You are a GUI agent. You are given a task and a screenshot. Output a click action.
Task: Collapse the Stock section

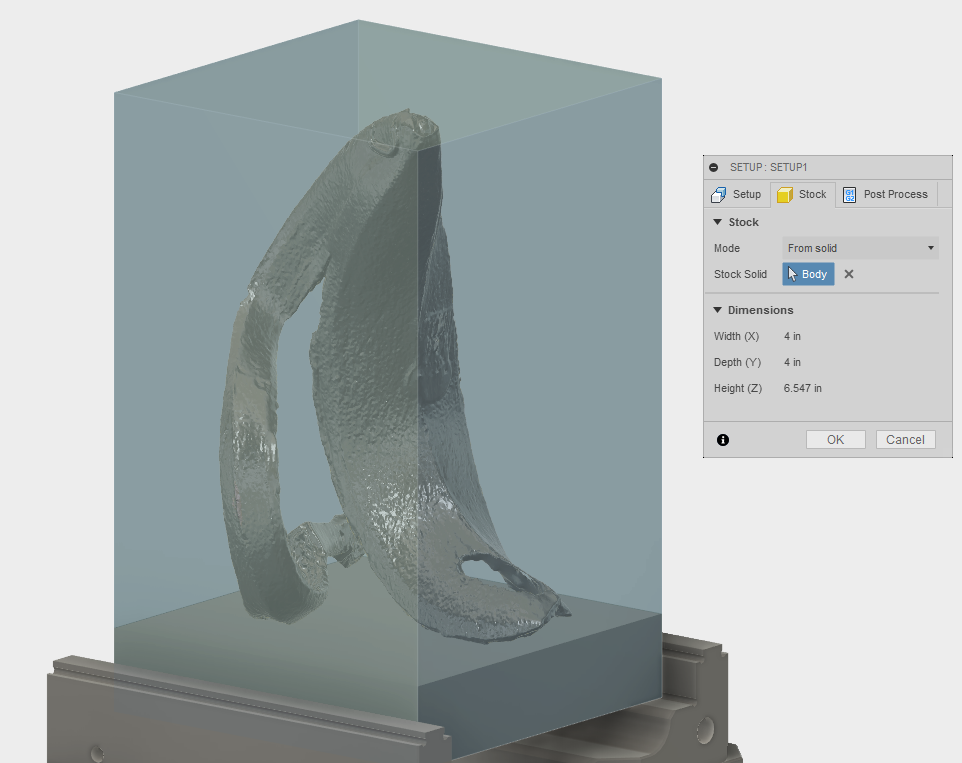[717, 222]
